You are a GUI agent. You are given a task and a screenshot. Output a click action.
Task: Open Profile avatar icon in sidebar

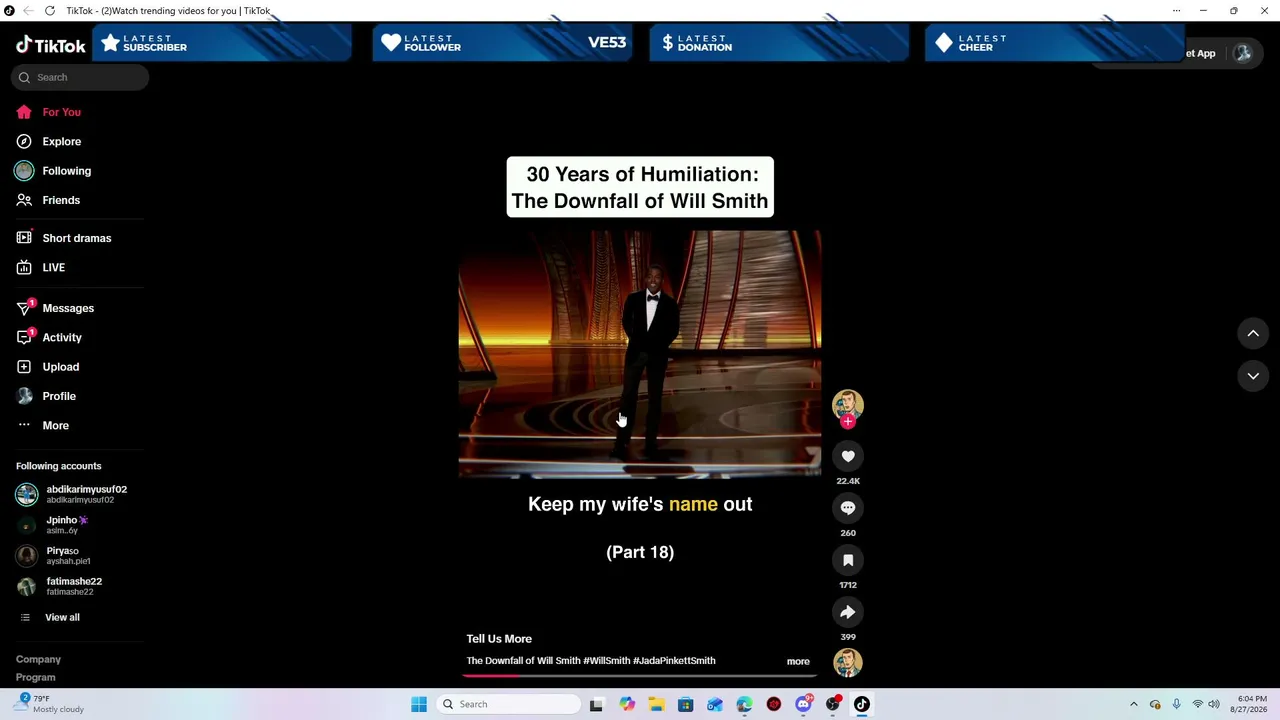pyautogui.click(x=24, y=396)
